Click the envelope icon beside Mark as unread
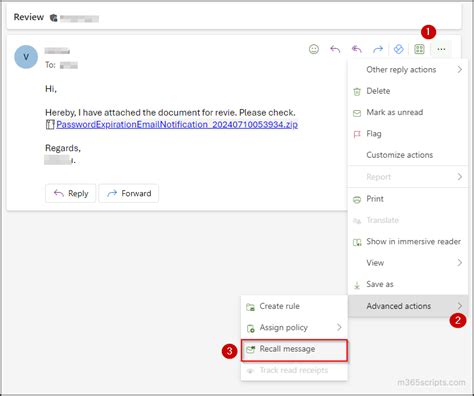The height and width of the screenshot is (396, 474). click(357, 113)
